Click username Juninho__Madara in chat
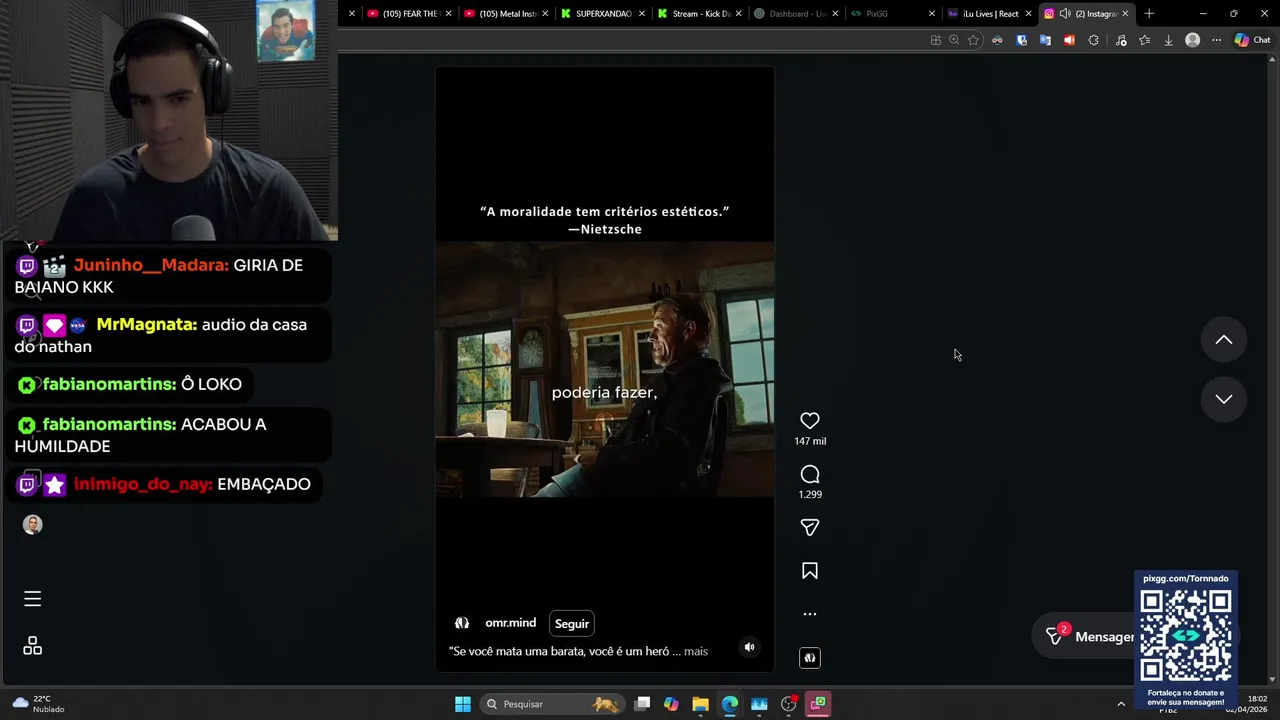The height and width of the screenshot is (720, 1280). pos(151,265)
